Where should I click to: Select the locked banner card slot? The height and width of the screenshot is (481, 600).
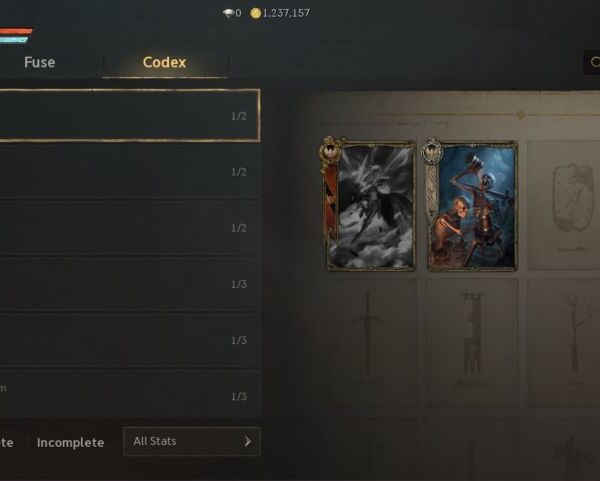[x=472, y=342]
